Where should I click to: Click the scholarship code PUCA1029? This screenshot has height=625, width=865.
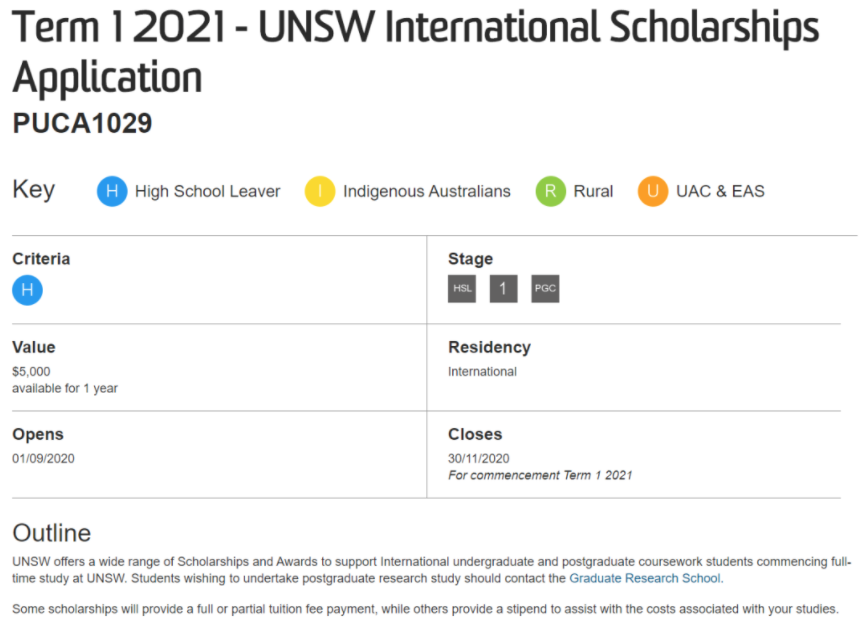click(x=82, y=124)
